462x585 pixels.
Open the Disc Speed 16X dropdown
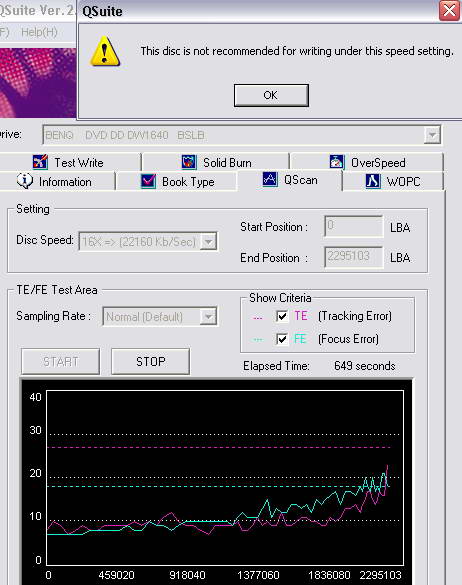click(209, 241)
